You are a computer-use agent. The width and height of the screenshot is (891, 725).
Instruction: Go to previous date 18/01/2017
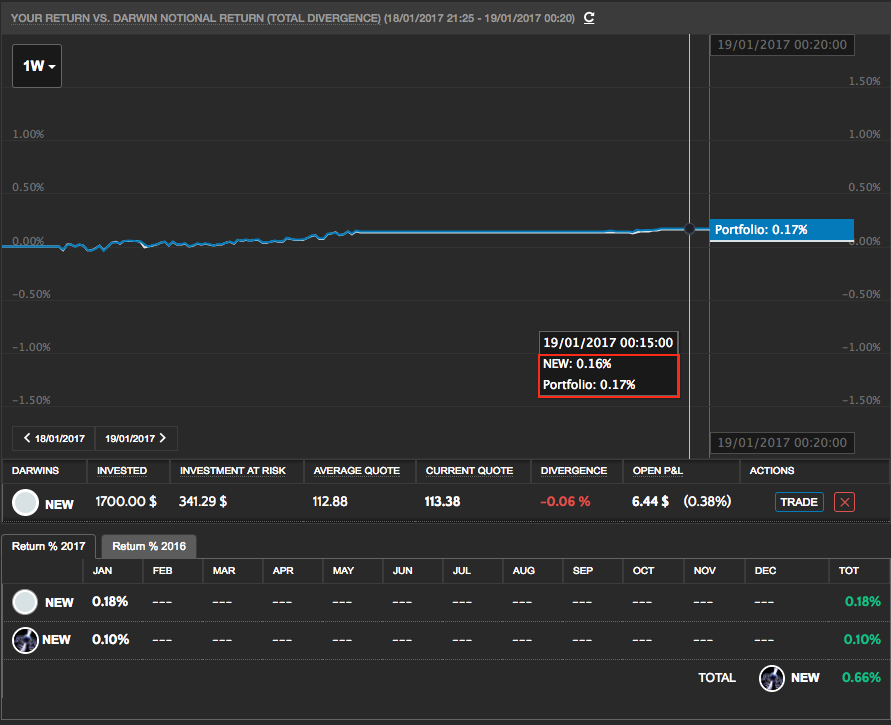[54, 438]
